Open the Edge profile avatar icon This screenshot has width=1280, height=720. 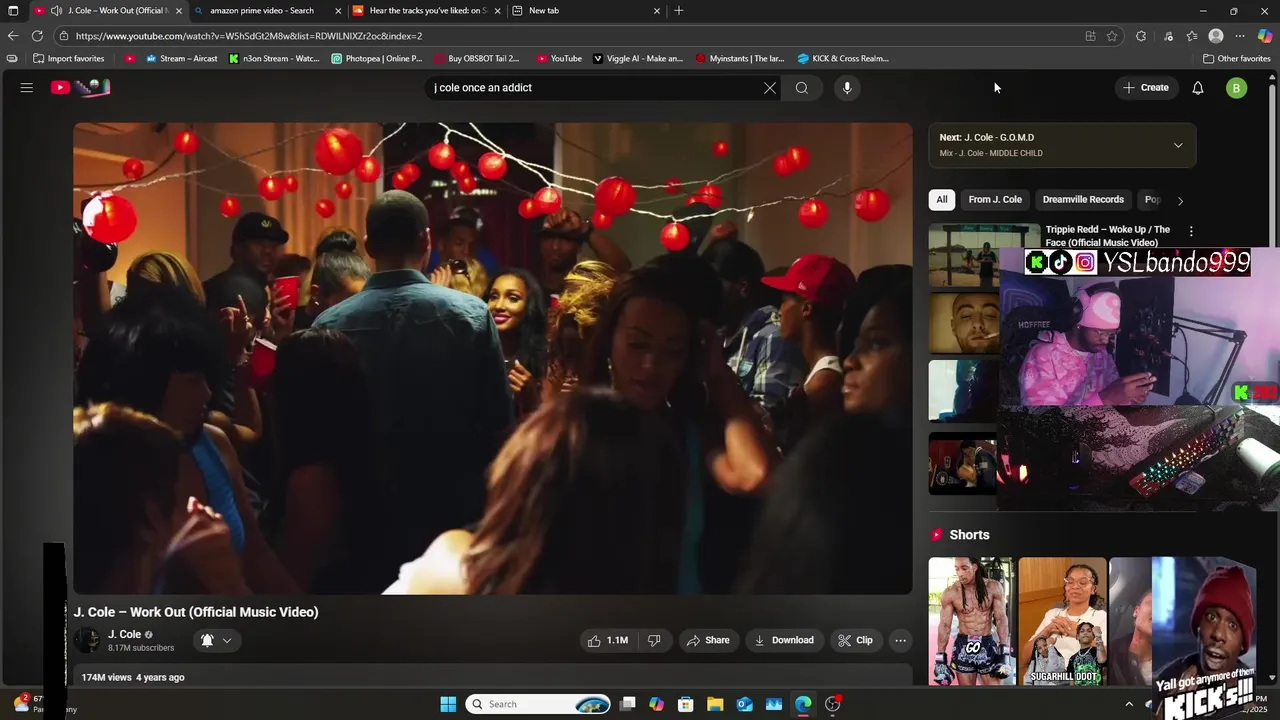1216,36
